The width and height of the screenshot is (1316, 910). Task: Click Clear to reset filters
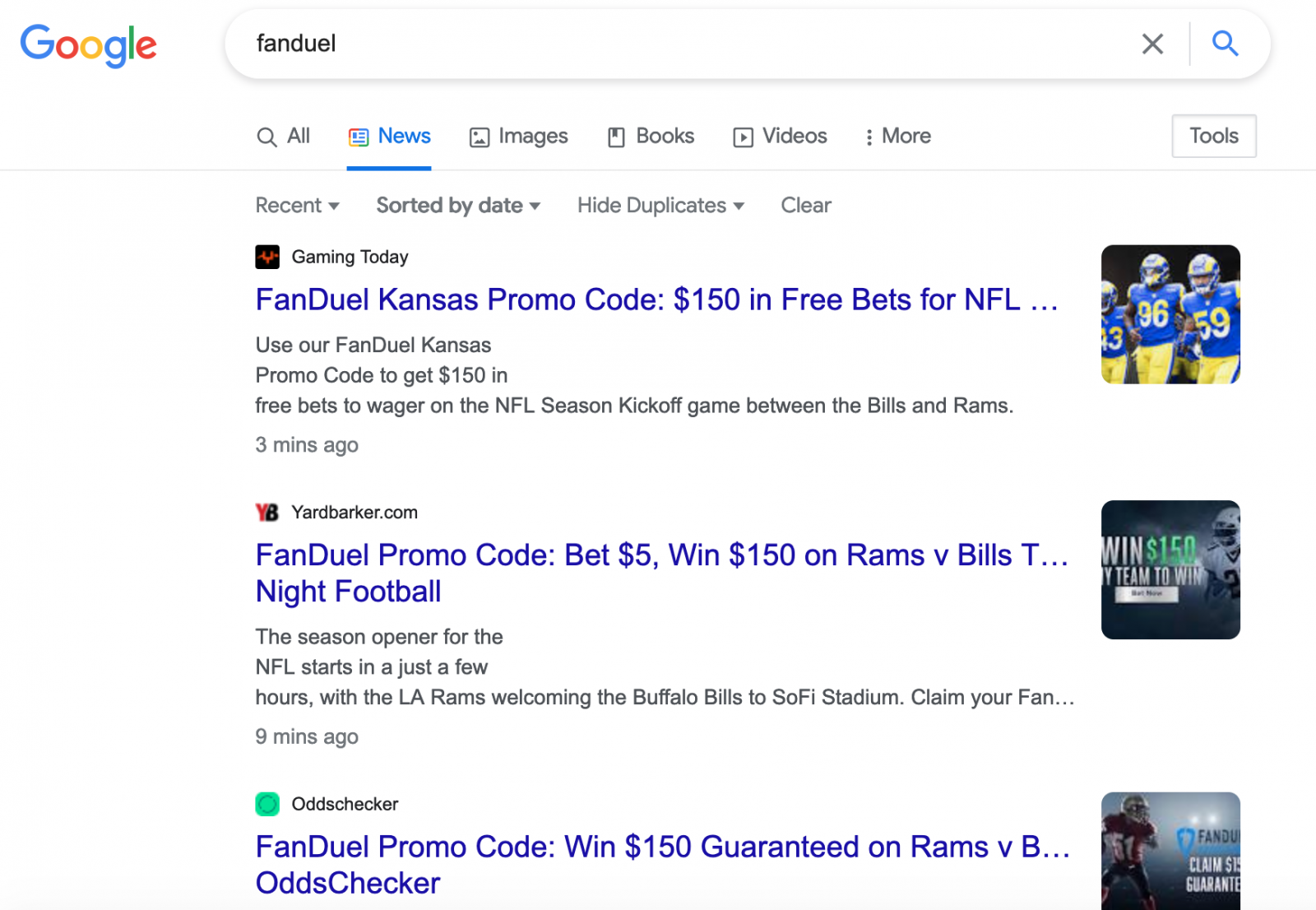806,205
